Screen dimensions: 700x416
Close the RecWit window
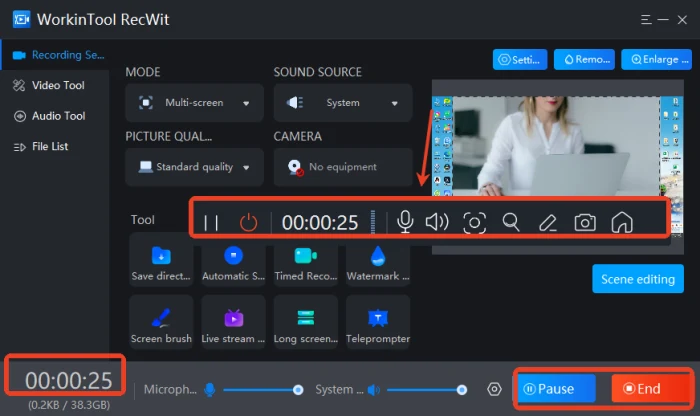(x=682, y=20)
